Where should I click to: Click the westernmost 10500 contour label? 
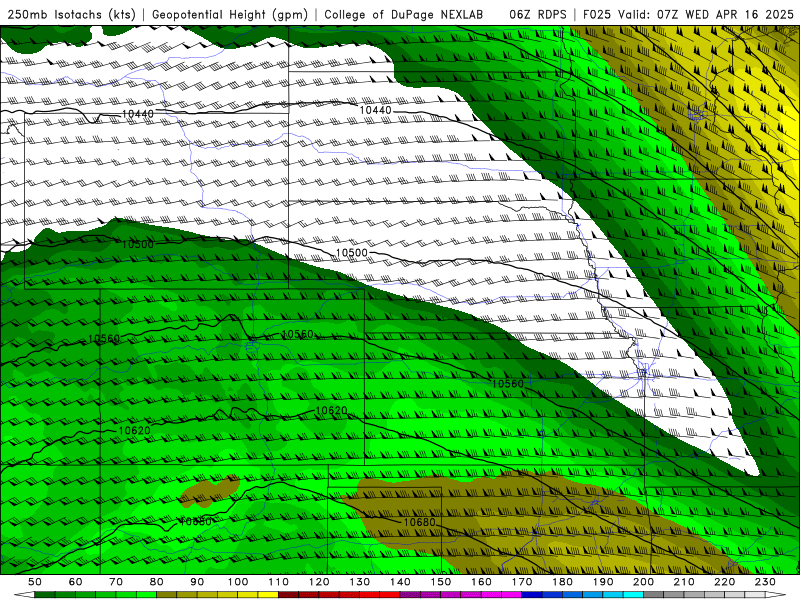coord(138,244)
